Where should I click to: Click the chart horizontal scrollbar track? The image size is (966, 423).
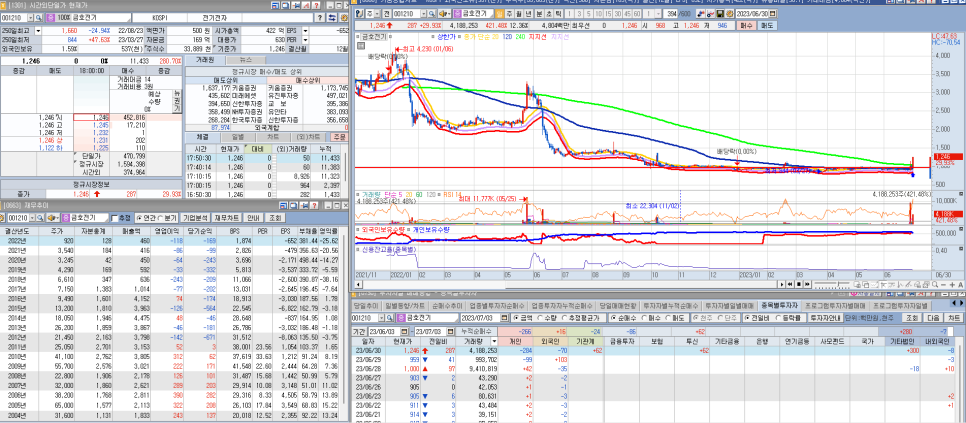pos(570,284)
